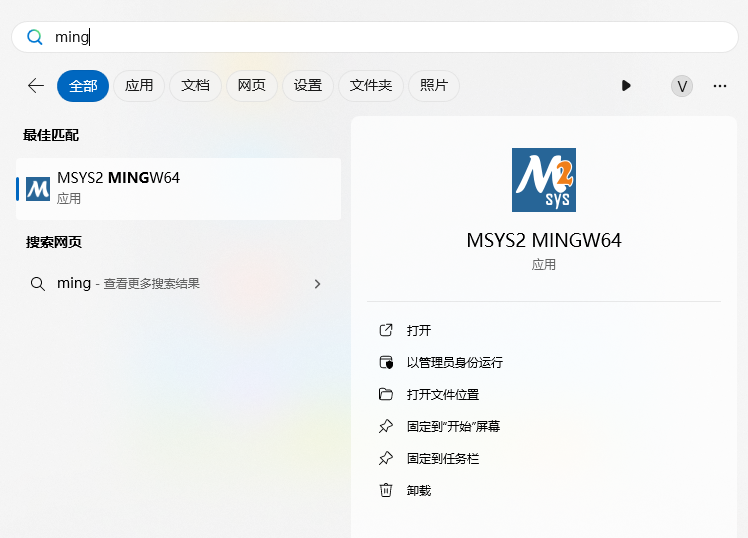Click the search text field containing "ming"
This screenshot has height=538, width=748.
click(375, 37)
